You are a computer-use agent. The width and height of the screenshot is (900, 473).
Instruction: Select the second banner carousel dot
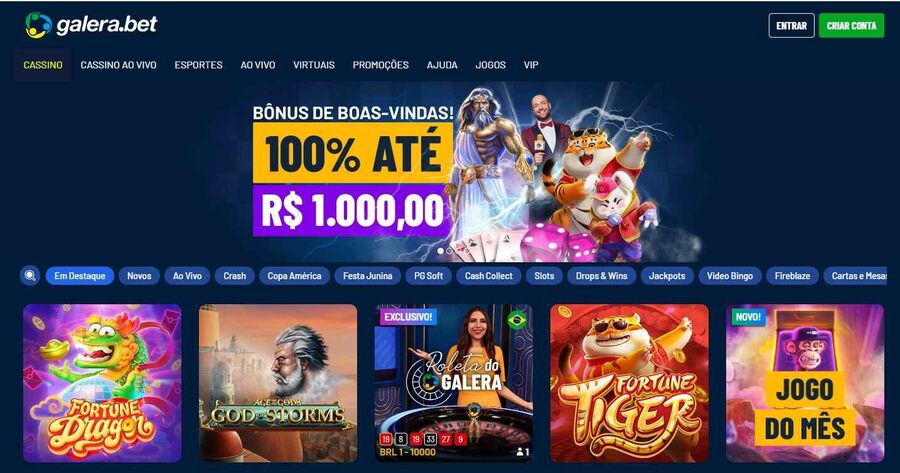449,251
